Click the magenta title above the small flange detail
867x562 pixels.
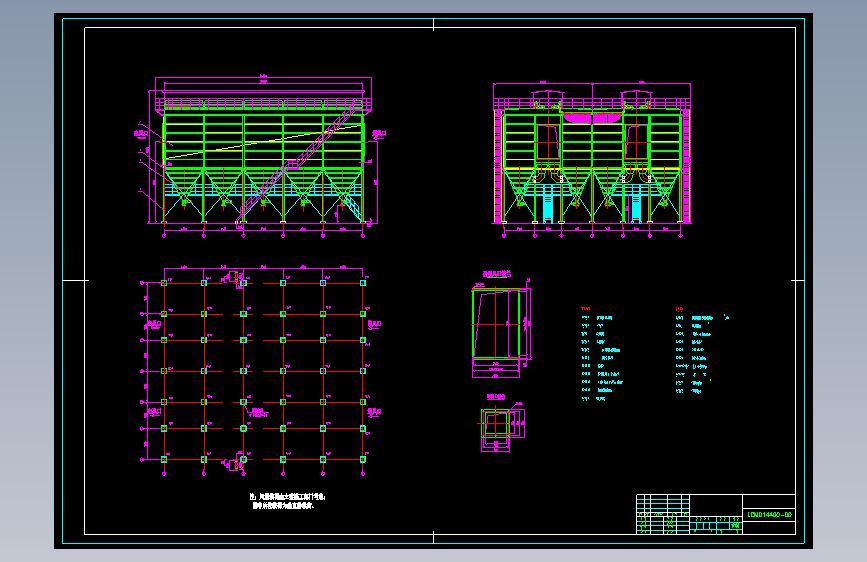495,397
